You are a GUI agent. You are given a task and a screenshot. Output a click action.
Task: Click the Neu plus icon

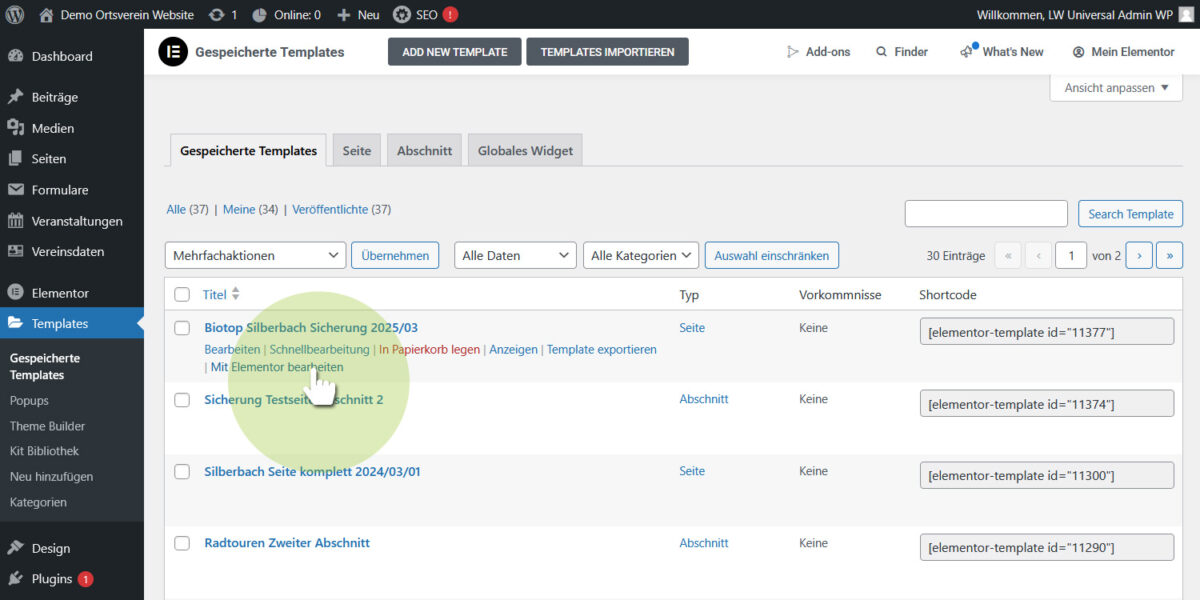(344, 15)
